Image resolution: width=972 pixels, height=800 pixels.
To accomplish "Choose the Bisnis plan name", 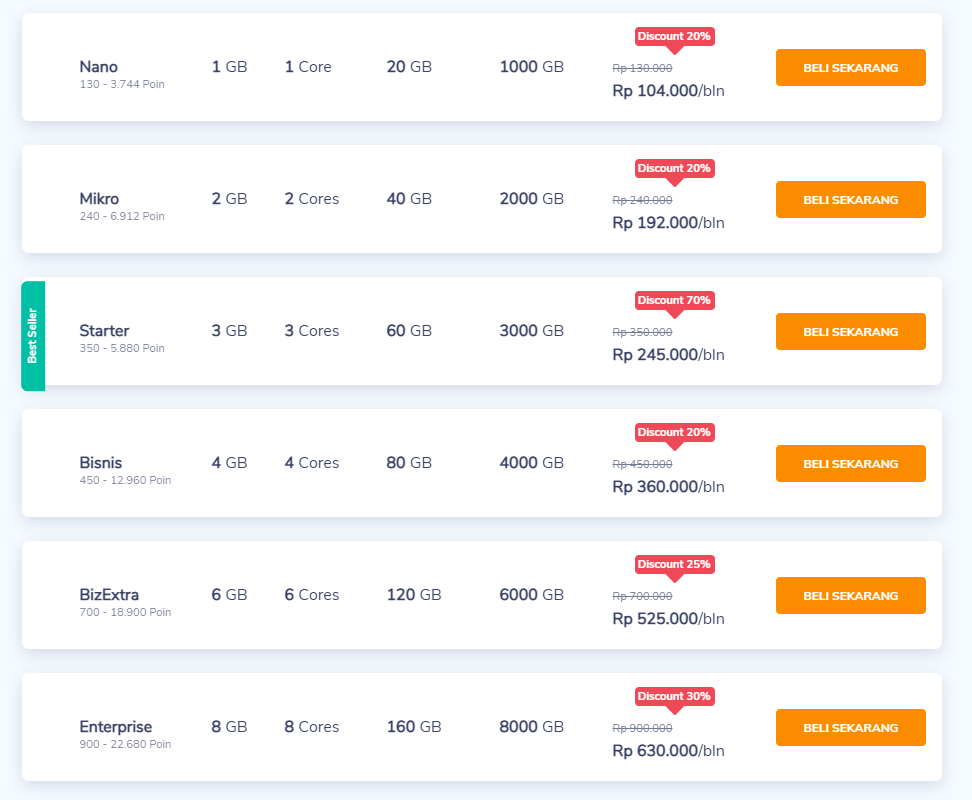I will click(101, 463).
